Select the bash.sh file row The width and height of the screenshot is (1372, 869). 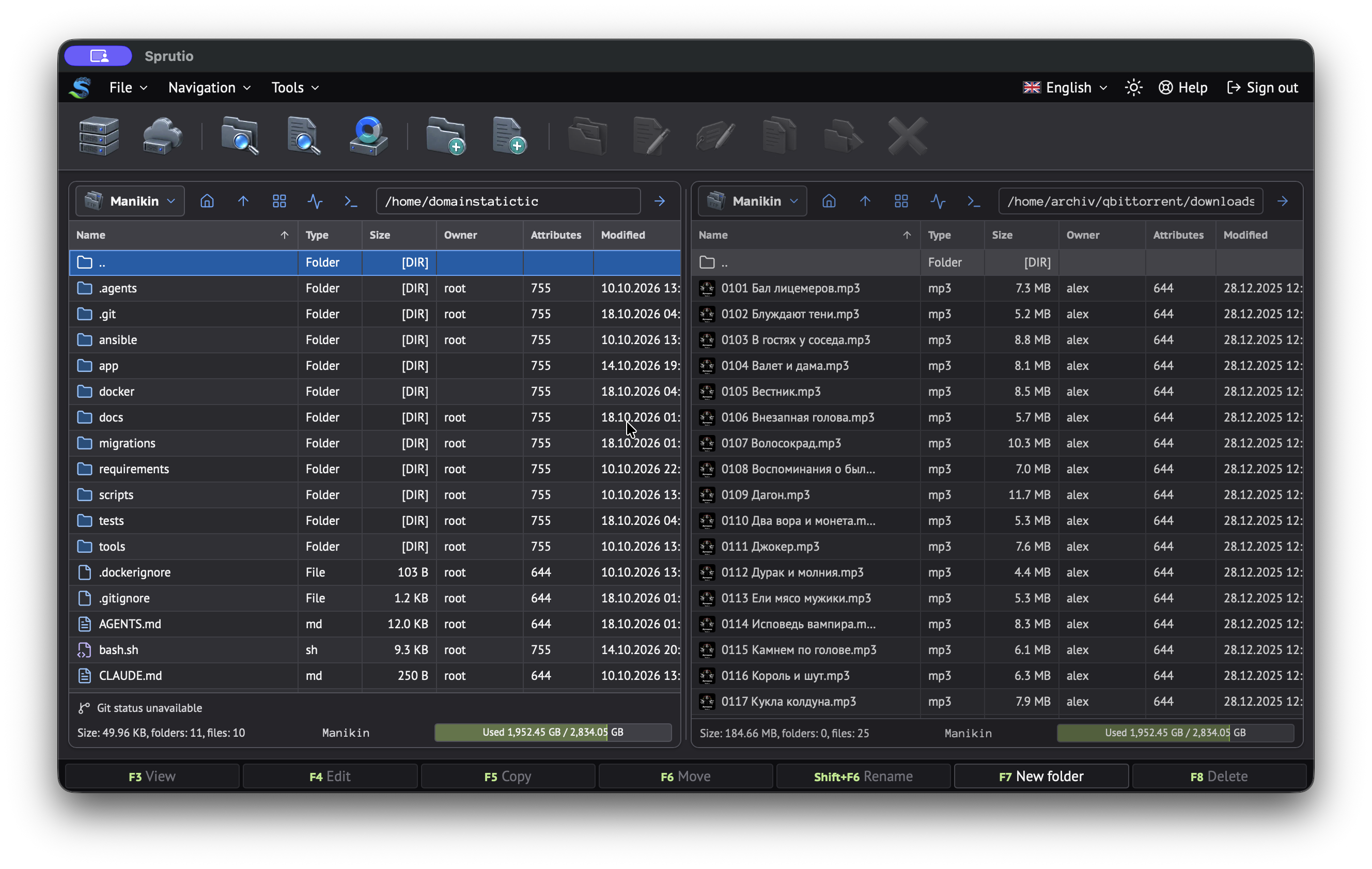375,649
